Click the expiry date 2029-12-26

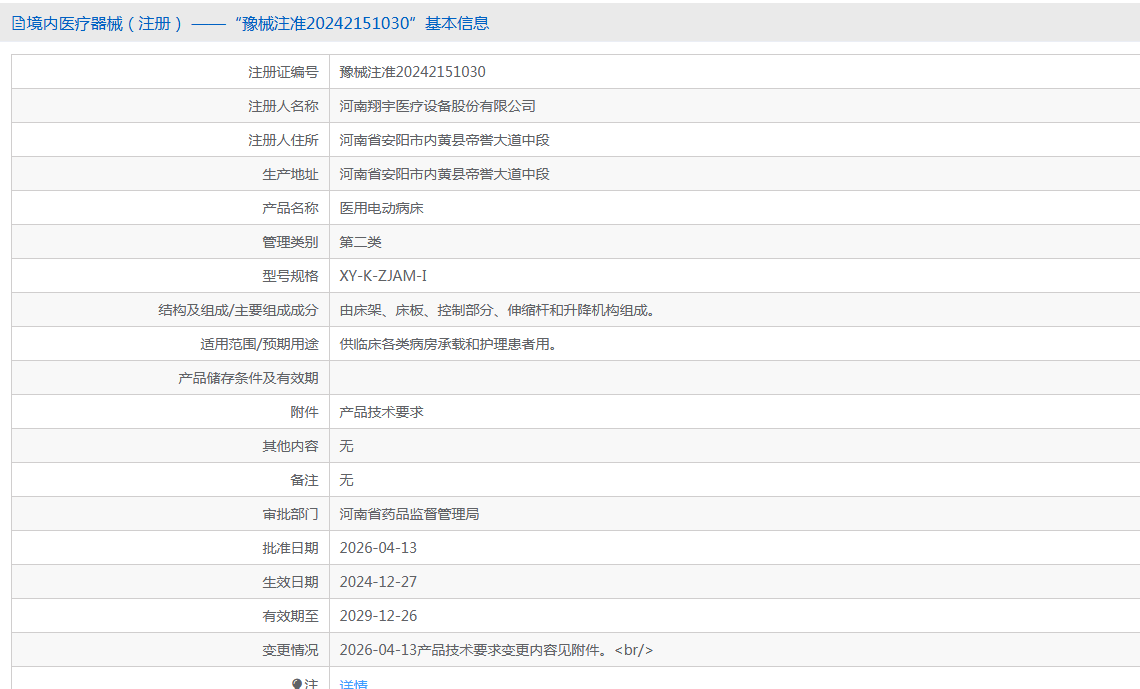(x=378, y=616)
